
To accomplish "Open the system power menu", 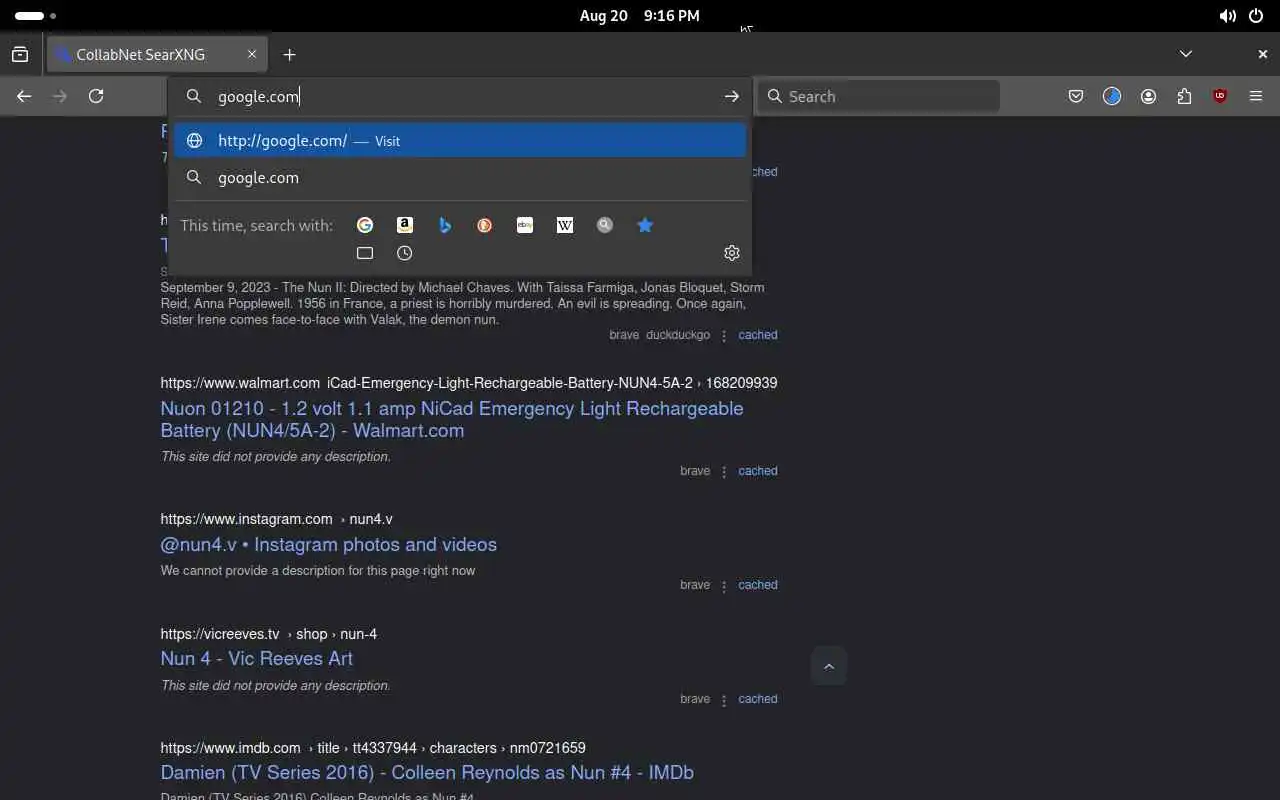I will click(x=1256, y=16).
